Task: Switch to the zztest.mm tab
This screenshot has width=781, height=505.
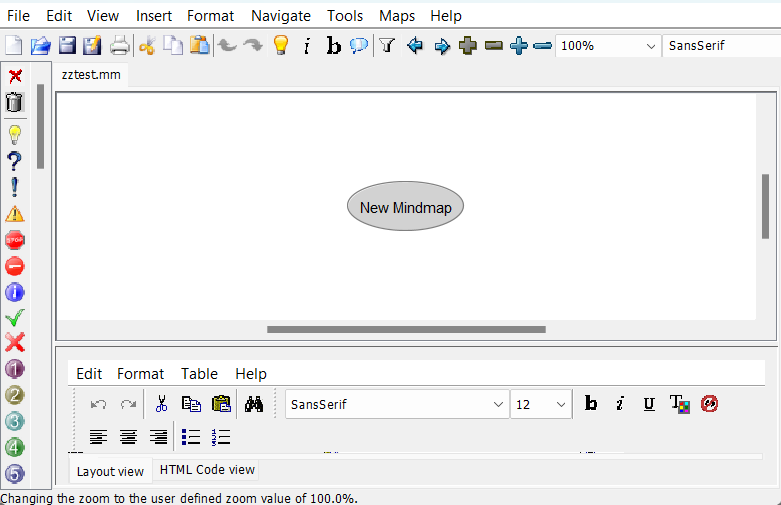Action: point(91,75)
